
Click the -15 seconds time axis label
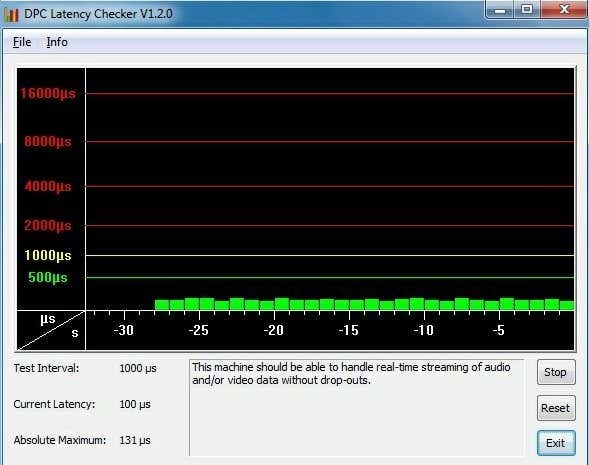[348, 330]
